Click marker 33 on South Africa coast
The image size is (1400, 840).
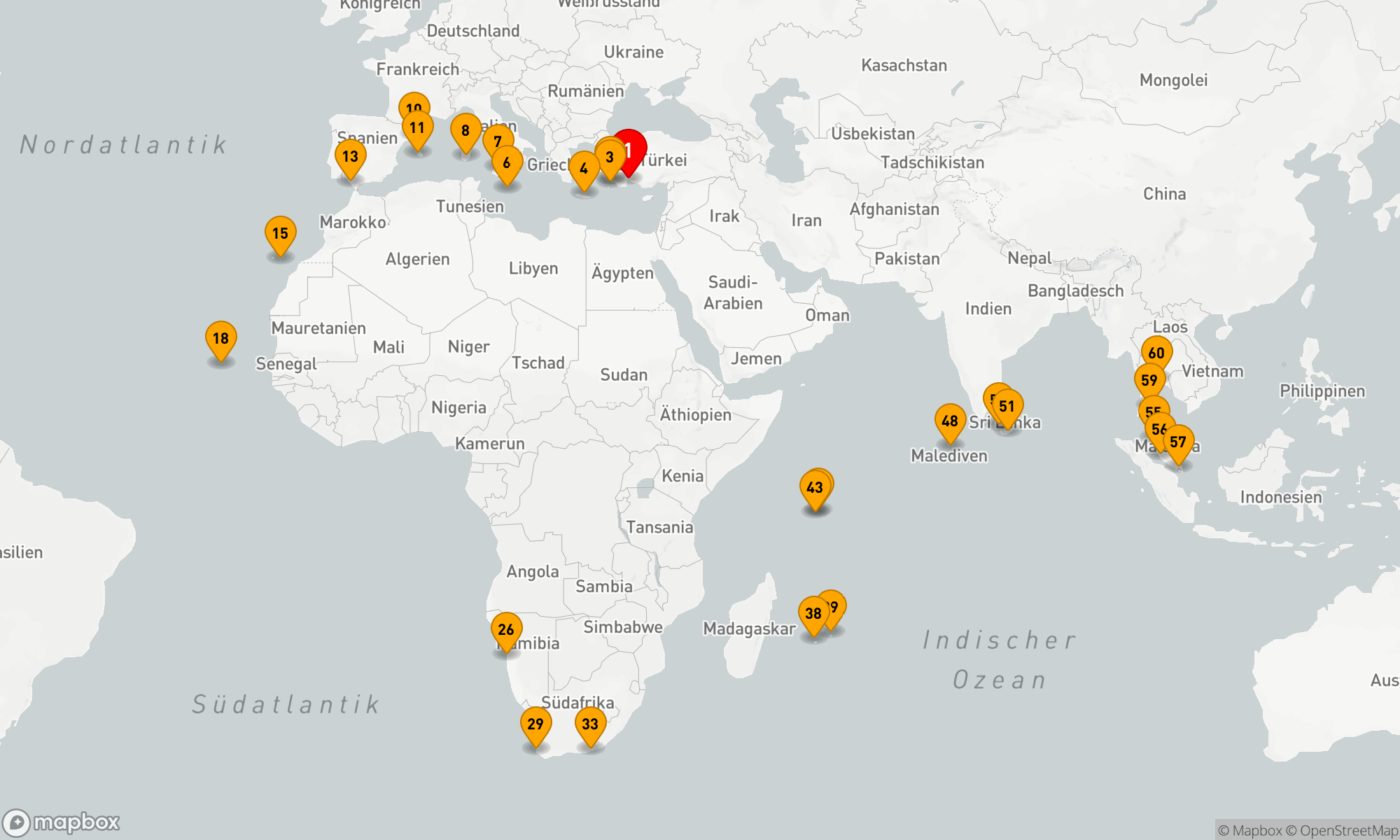[590, 724]
